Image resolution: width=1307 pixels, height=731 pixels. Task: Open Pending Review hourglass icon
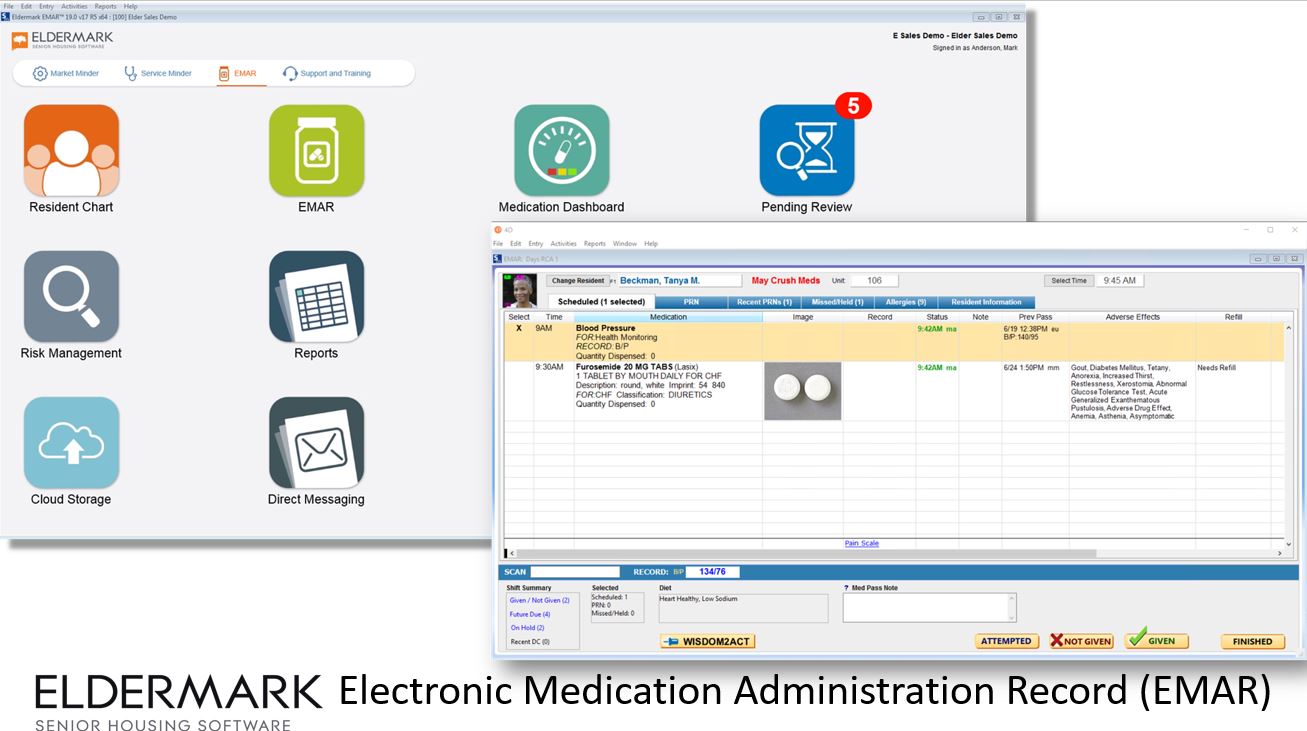pyautogui.click(x=807, y=151)
